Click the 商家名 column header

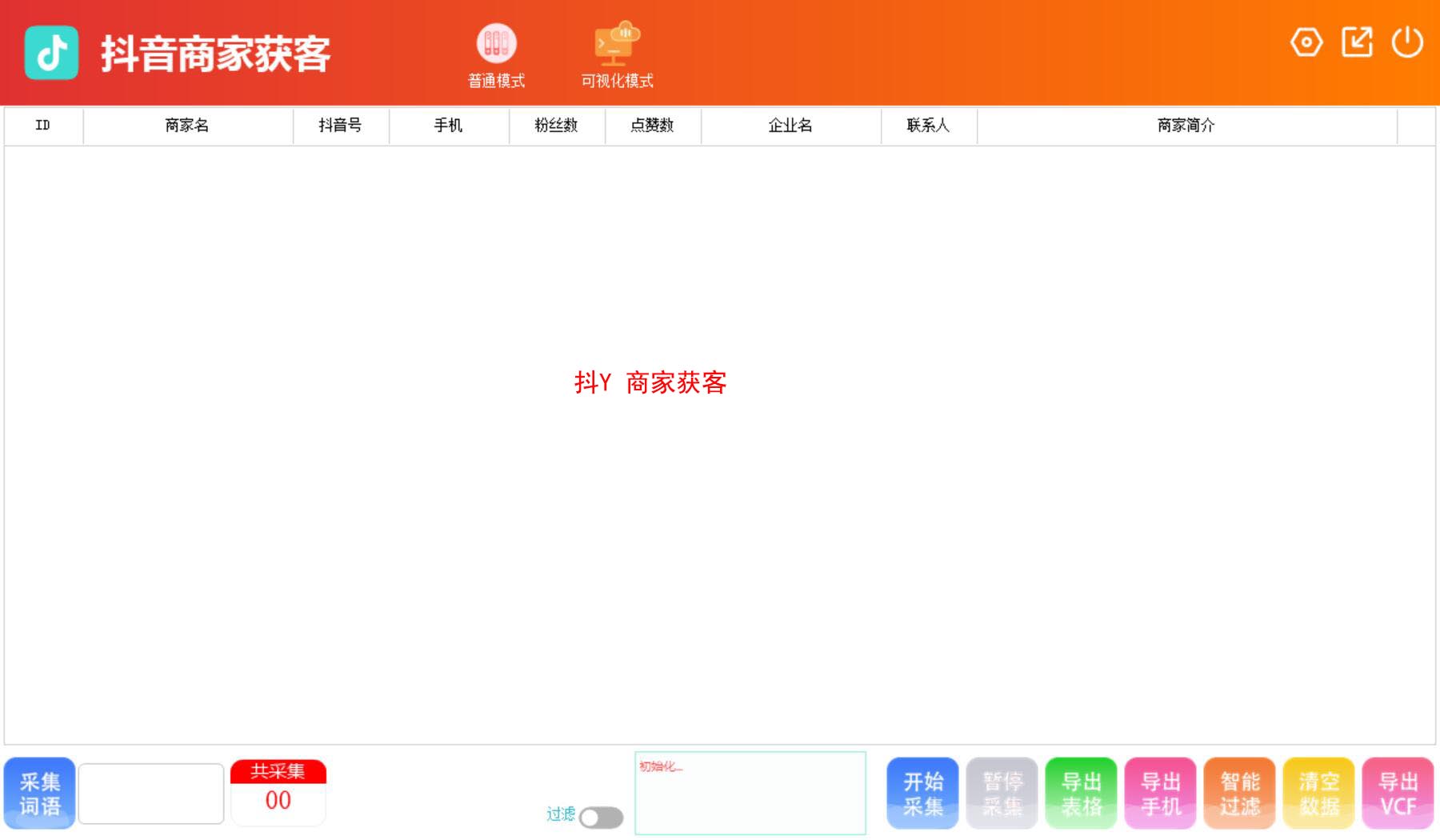[x=187, y=126]
